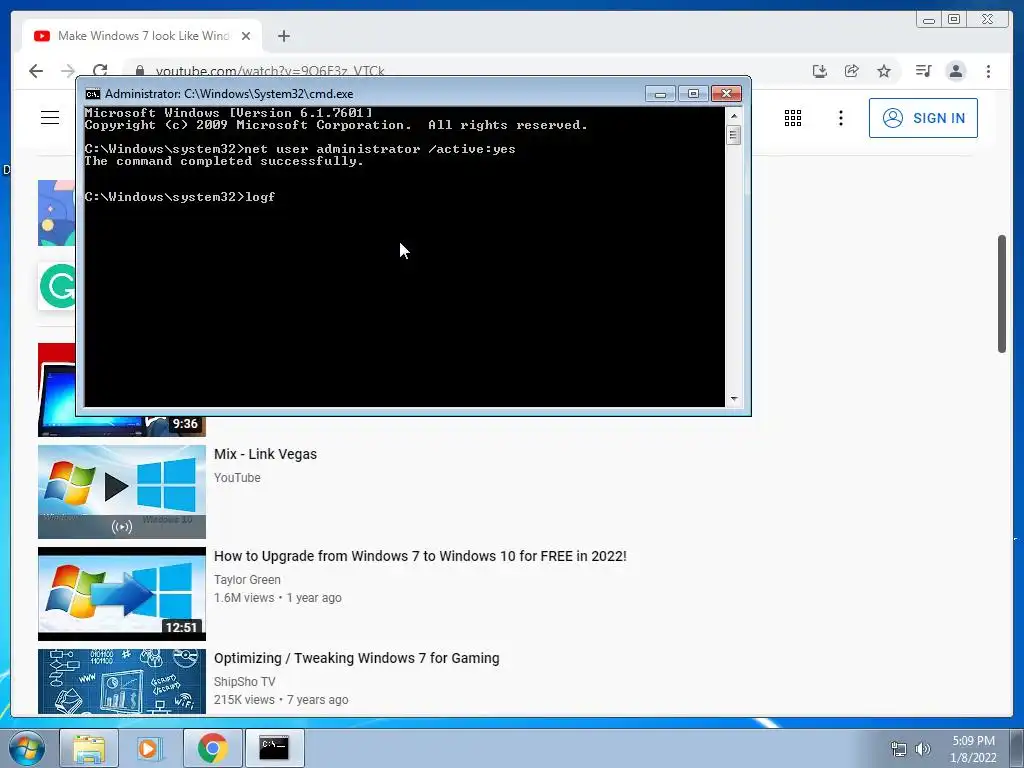The width and height of the screenshot is (1024, 768).
Task: Open the install app icon in Chrome toolbar
Action: pos(820,71)
